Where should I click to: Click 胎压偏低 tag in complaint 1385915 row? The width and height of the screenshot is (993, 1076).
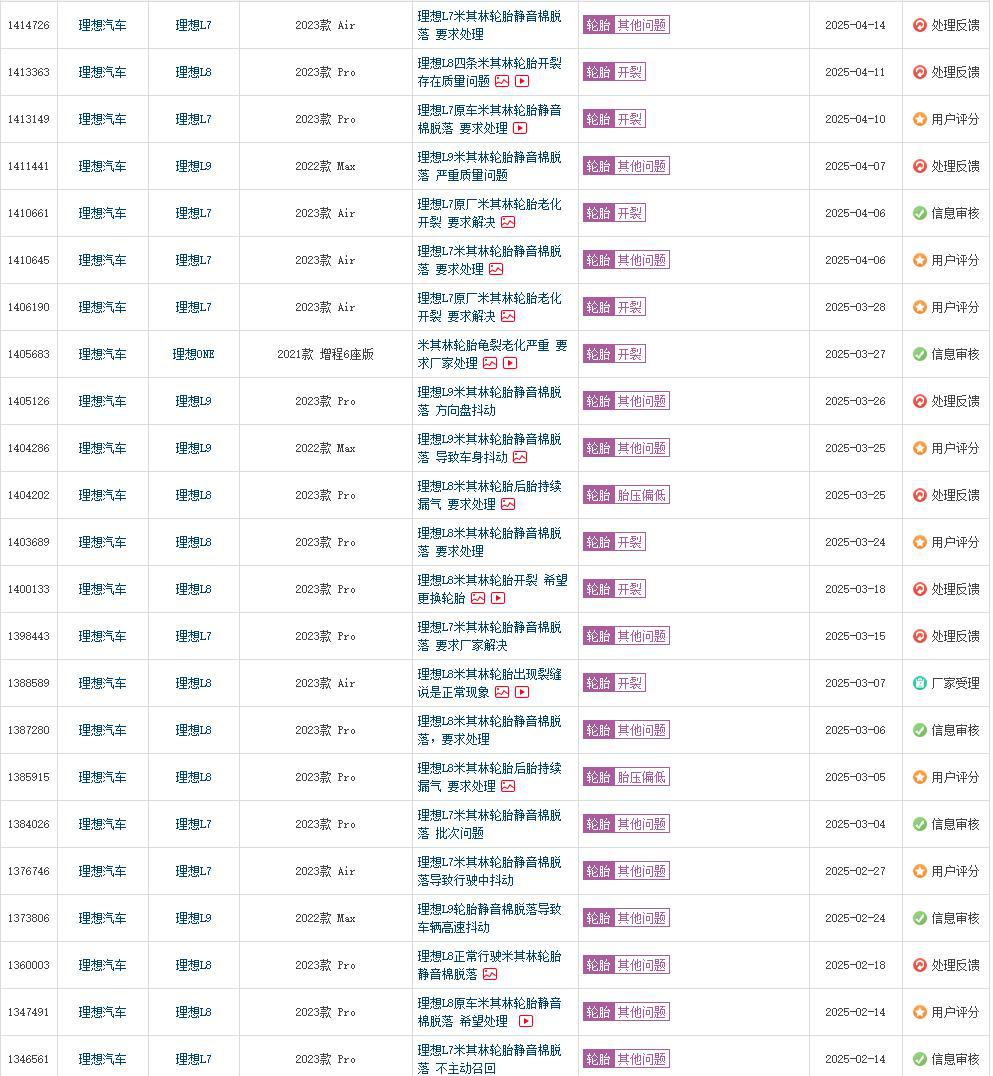642,777
